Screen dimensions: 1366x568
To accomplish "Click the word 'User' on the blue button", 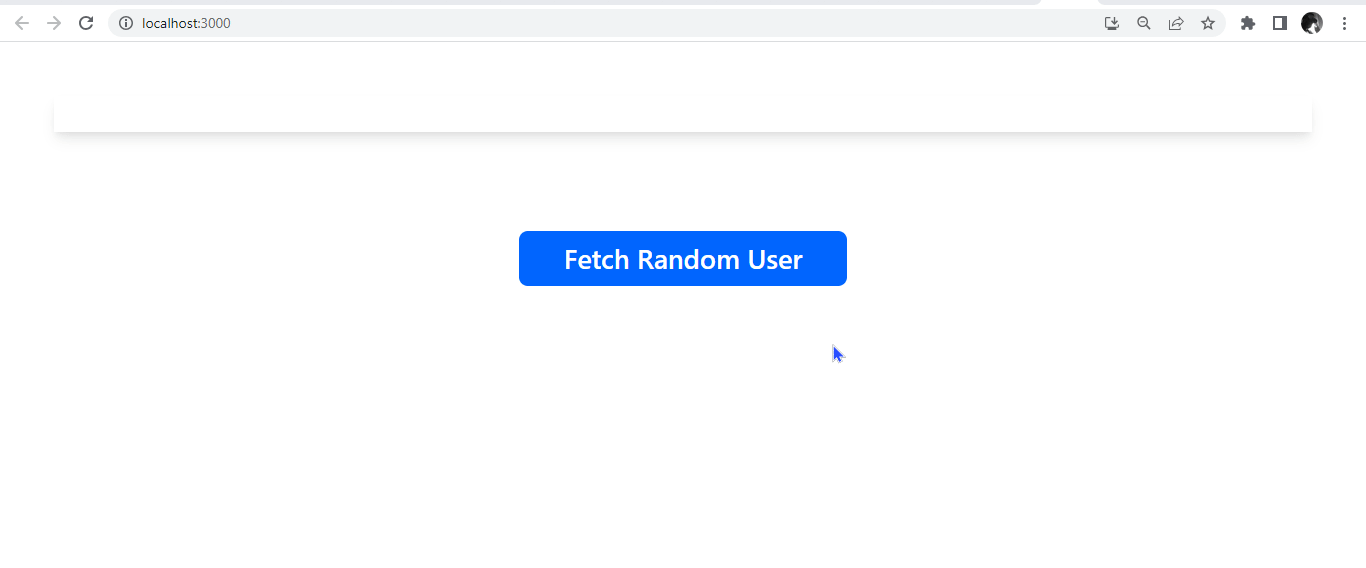I will point(775,259).
